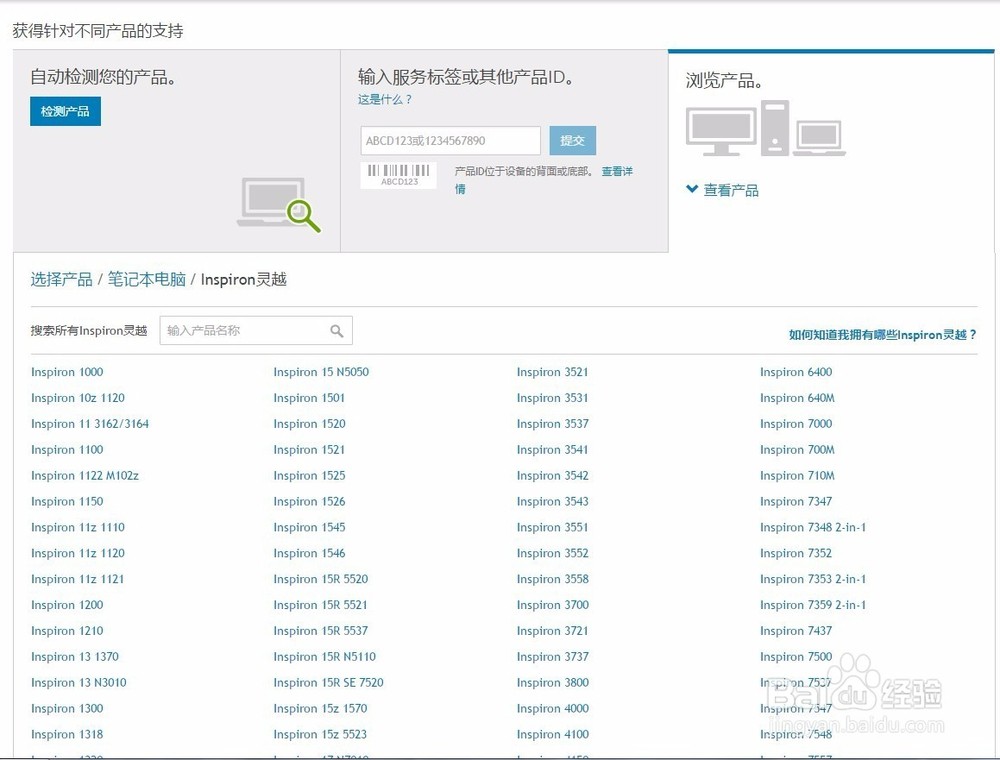Image resolution: width=1000 pixels, height=760 pixels.
Task: Select Inspiron 7000 from the product list
Action: 794,423
